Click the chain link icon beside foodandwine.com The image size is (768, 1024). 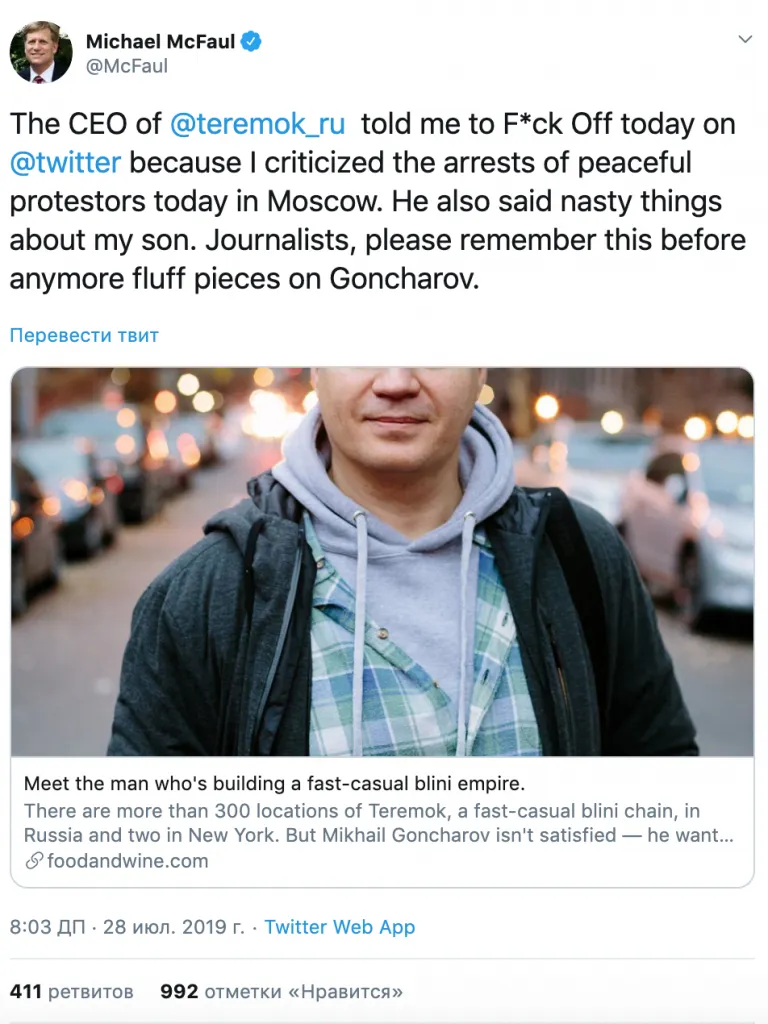tap(33, 861)
